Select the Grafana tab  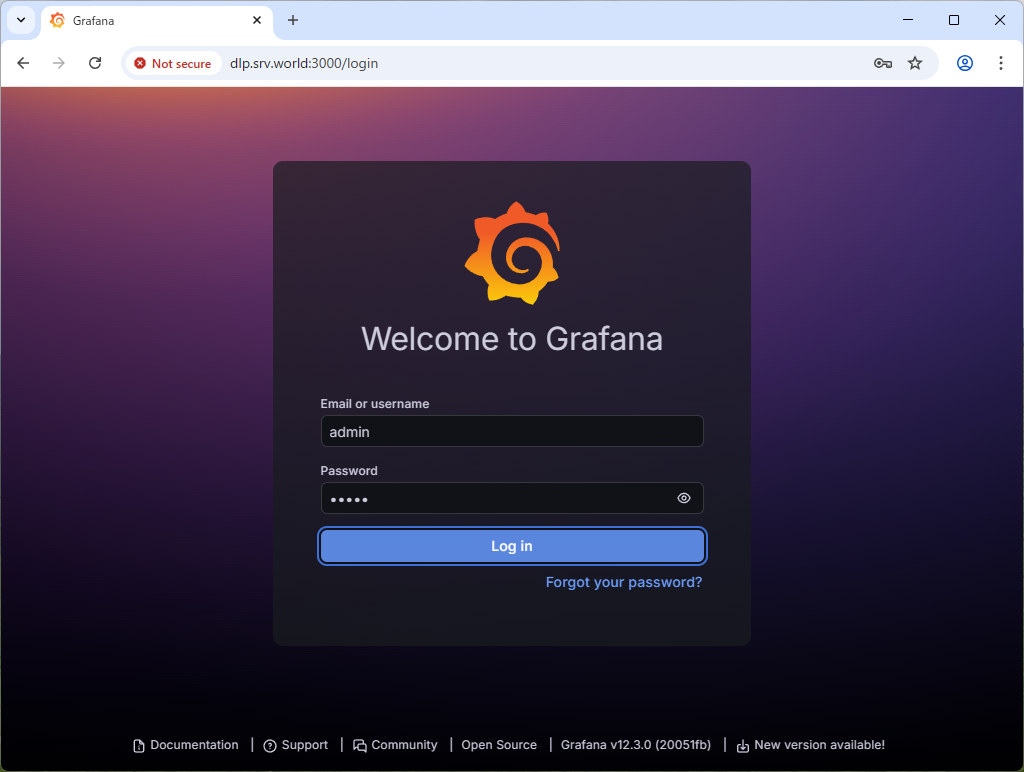(150, 20)
